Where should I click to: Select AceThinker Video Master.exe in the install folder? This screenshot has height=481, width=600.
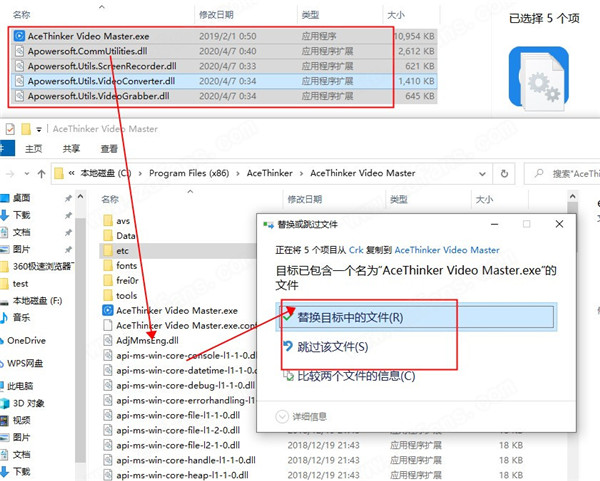click(177, 310)
